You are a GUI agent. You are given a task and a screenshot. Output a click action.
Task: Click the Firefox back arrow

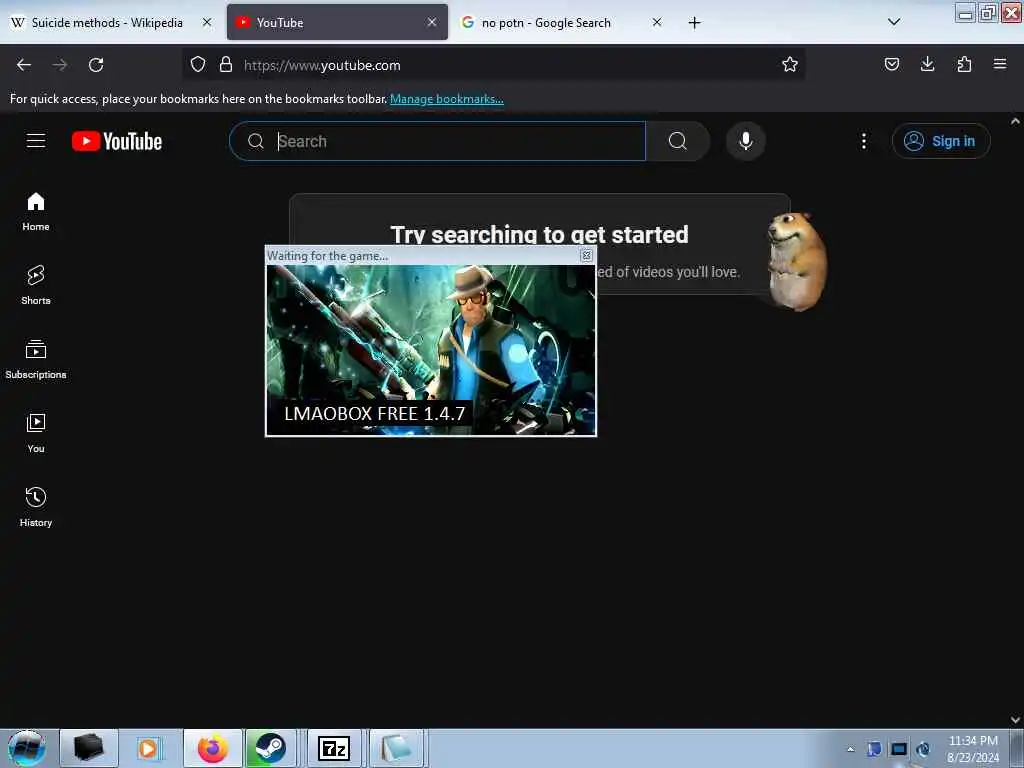pyautogui.click(x=24, y=65)
